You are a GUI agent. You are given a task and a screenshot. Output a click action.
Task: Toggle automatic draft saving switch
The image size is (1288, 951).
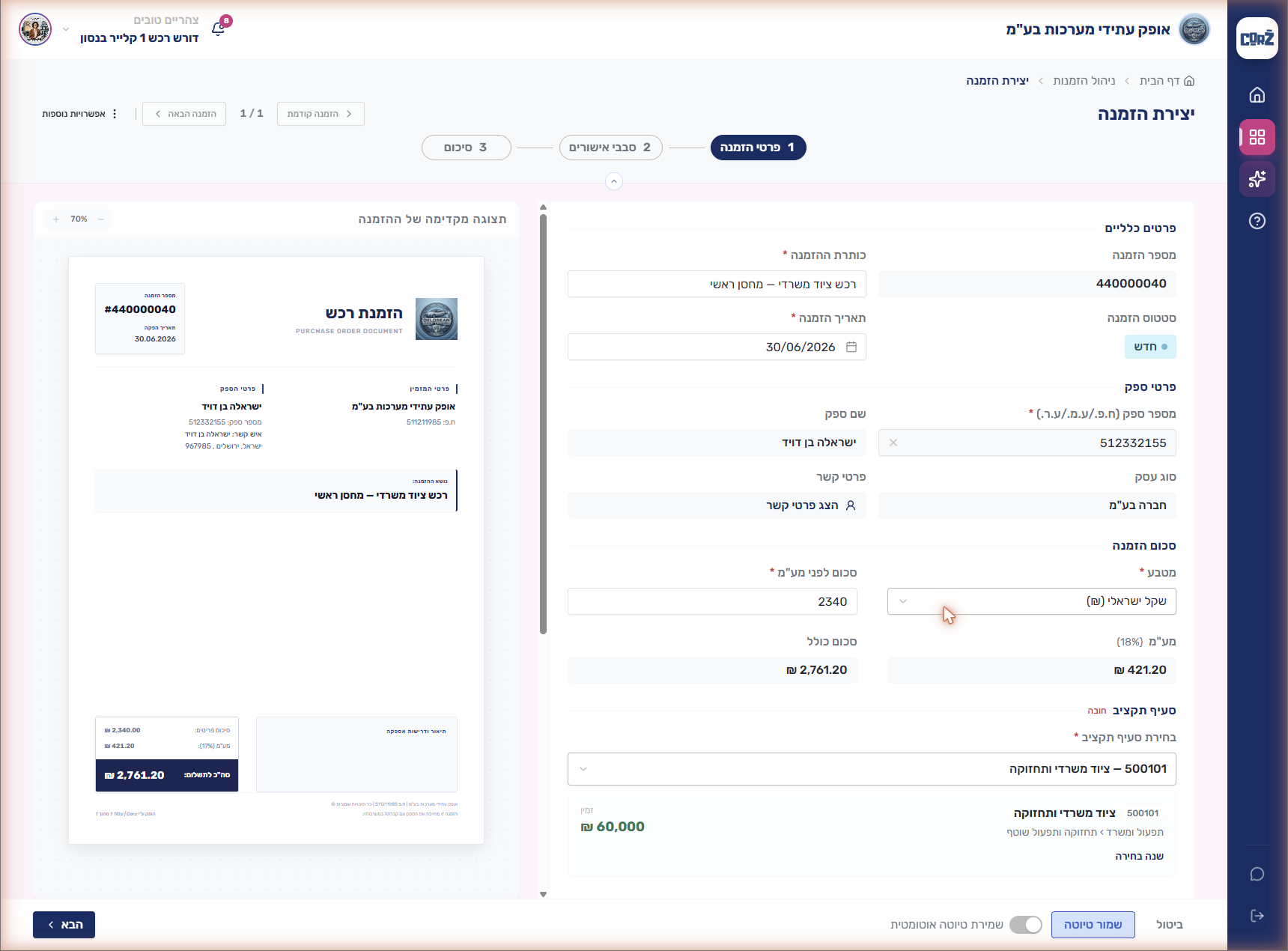[1025, 925]
